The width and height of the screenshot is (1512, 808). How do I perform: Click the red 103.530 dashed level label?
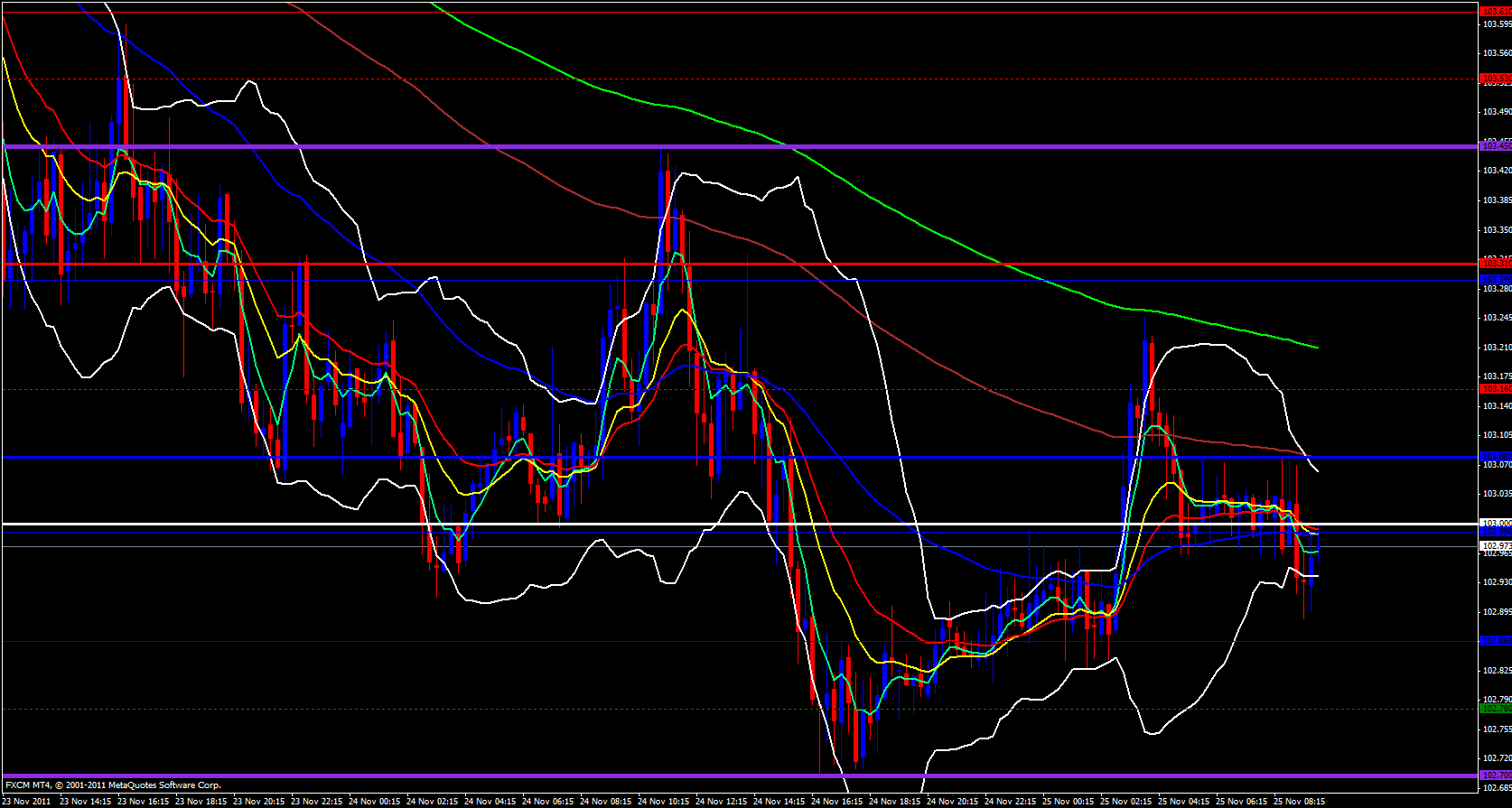coord(1495,79)
